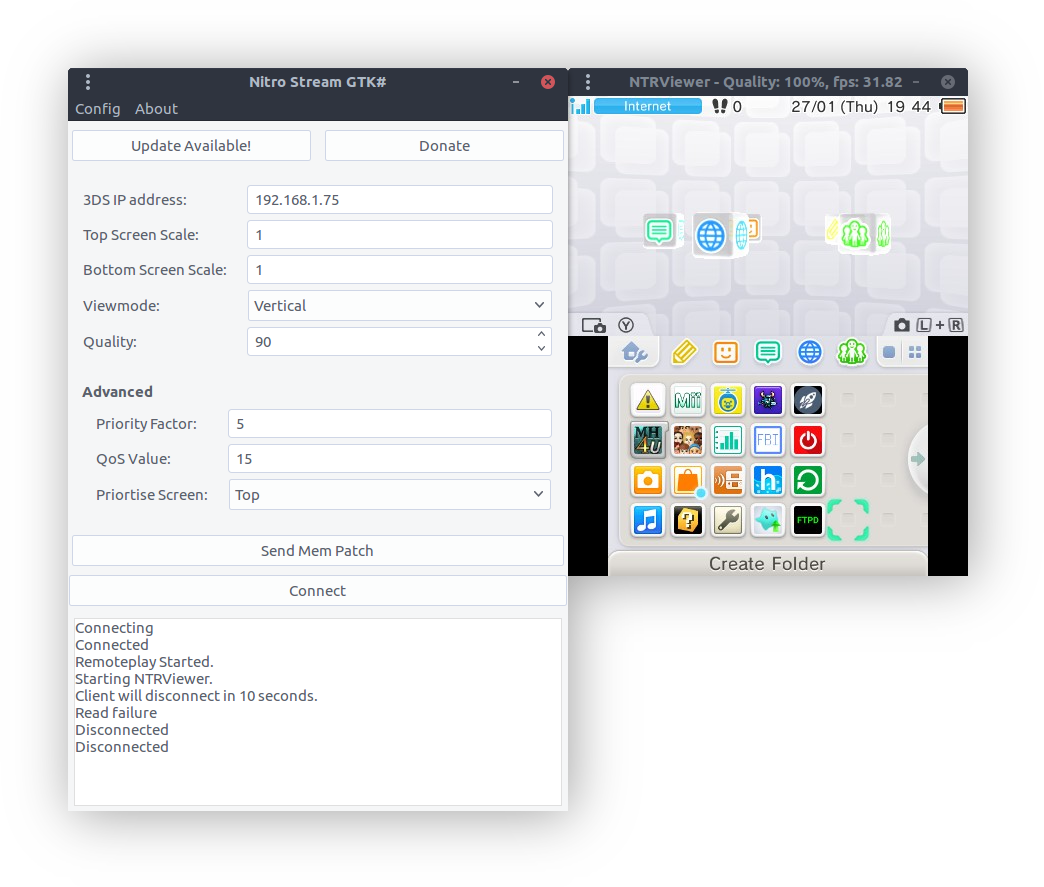Viewport: 1044px width, 887px height.
Task: Click the screen-camera icon on top screen
Action: [x=593, y=325]
